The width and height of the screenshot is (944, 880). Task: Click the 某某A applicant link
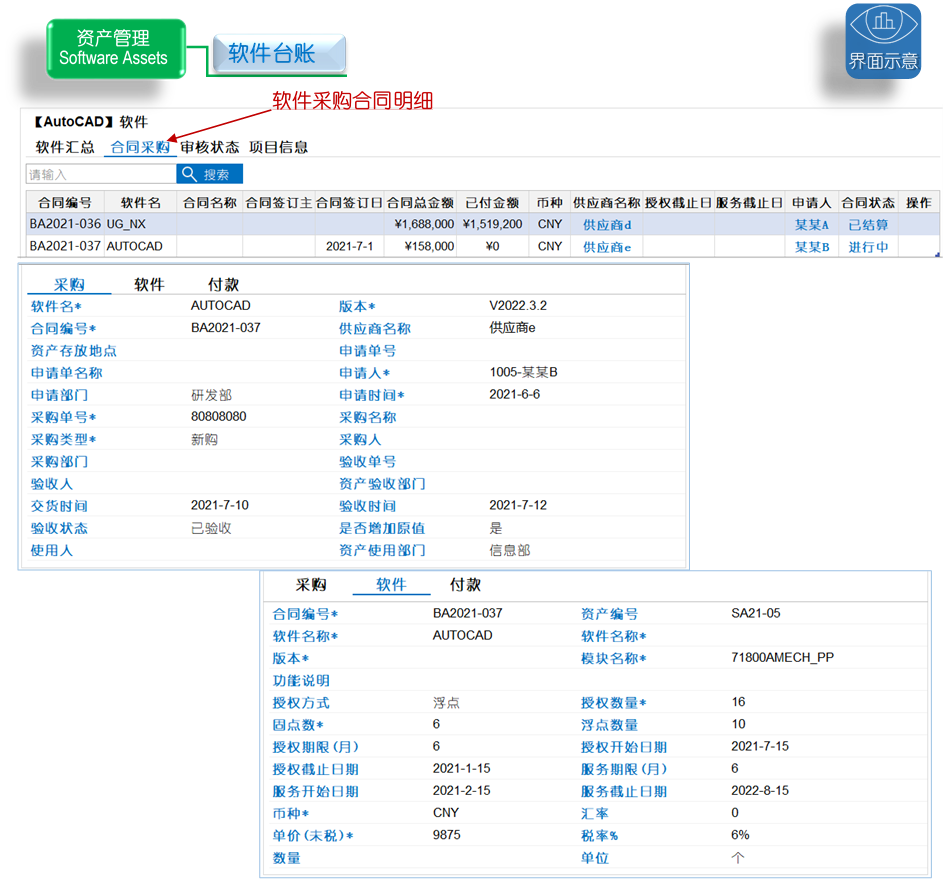(812, 225)
